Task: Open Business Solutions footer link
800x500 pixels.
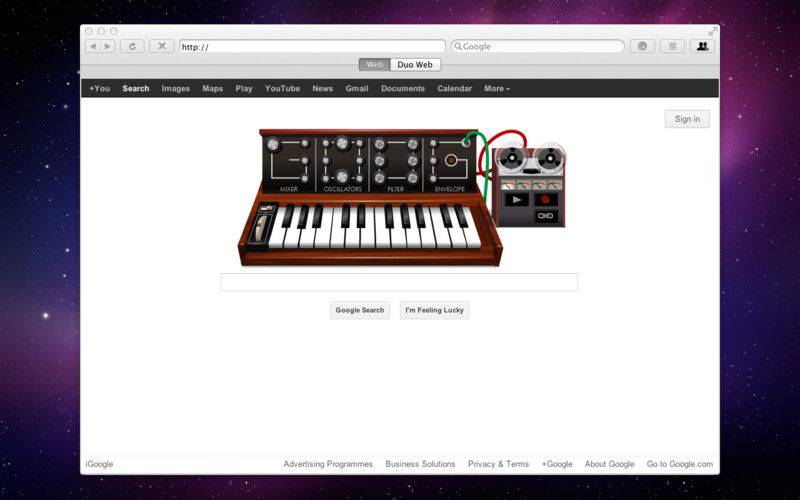Action: point(420,464)
